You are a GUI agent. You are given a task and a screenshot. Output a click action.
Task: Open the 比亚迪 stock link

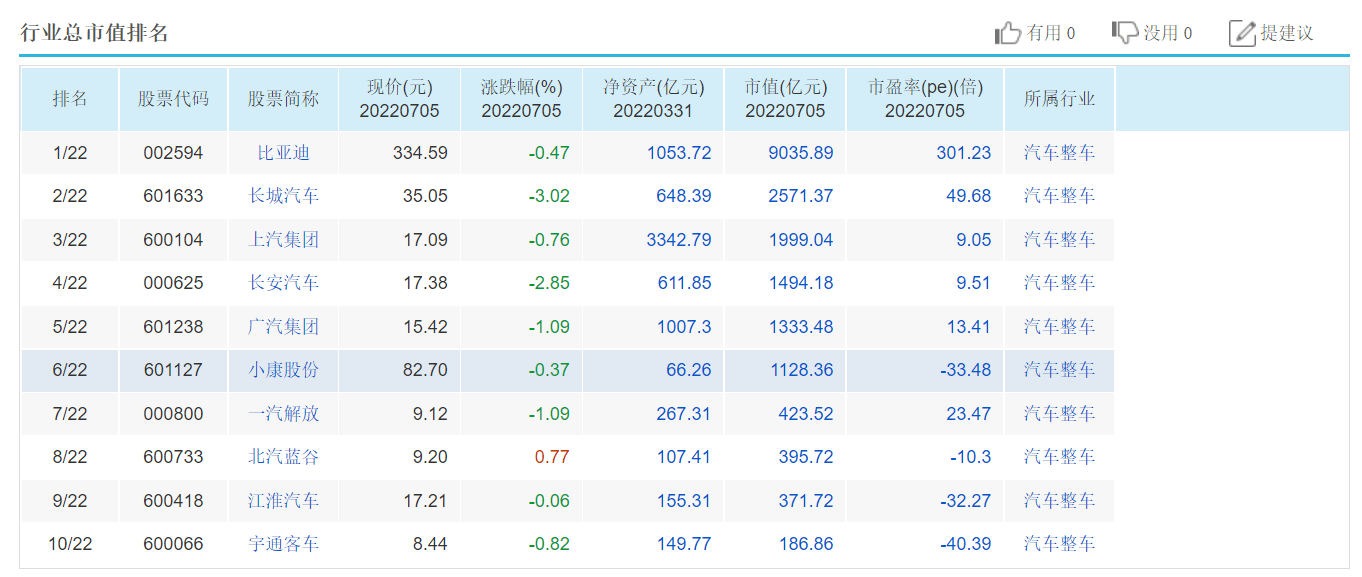284,153
